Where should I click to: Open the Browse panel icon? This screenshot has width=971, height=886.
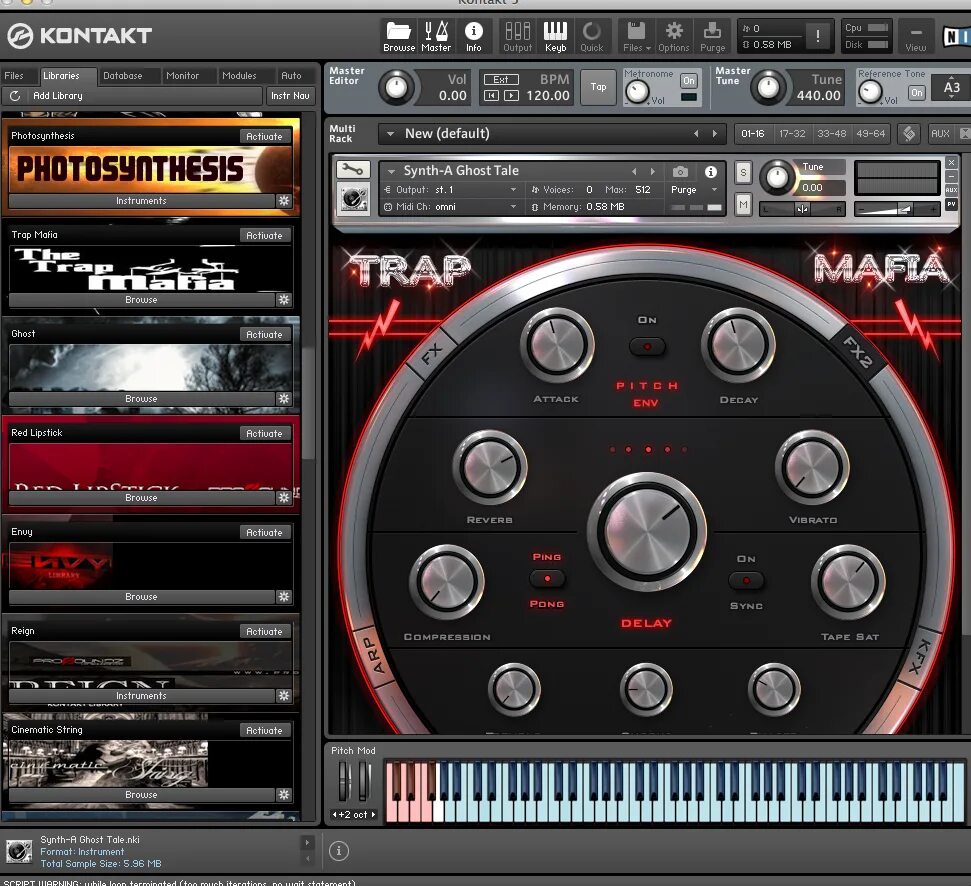tap(399, 36)
